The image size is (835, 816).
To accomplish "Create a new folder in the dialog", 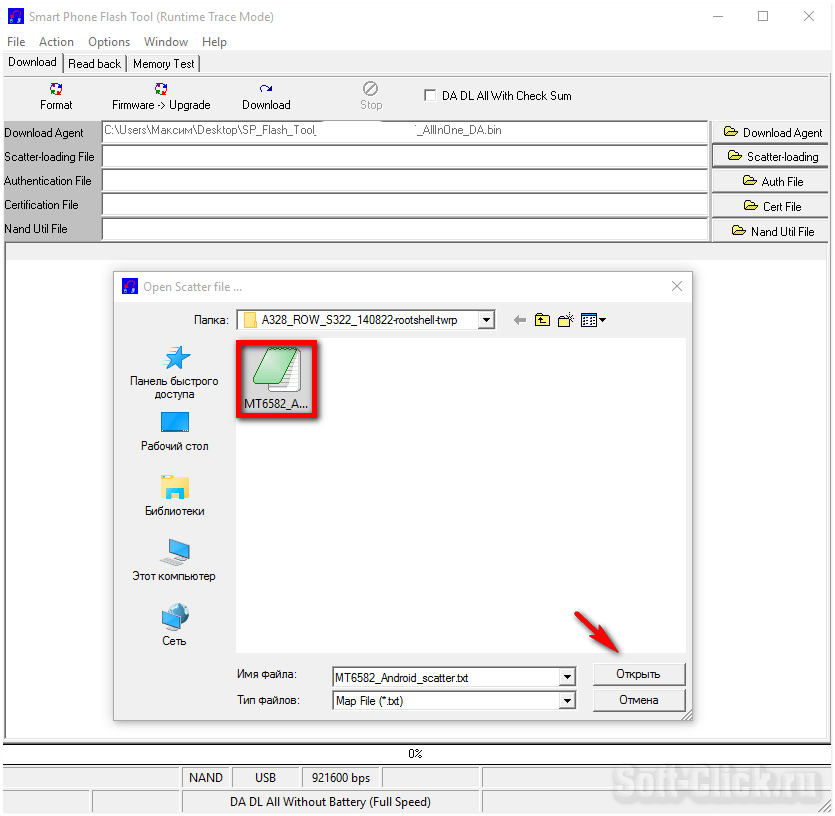I will pyautogui.click(x=565, y=320).
